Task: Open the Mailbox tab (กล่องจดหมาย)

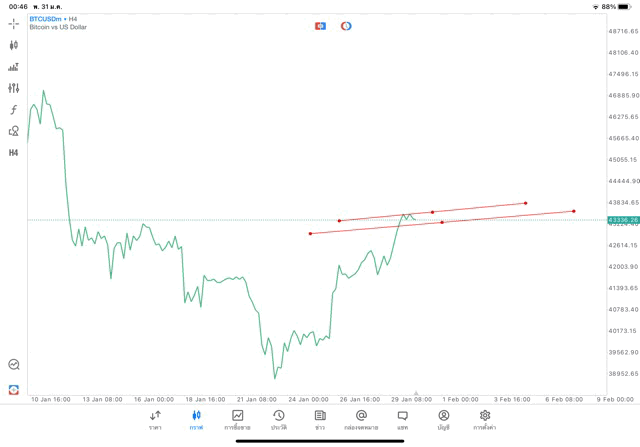Action: click(x=361, y=420)
